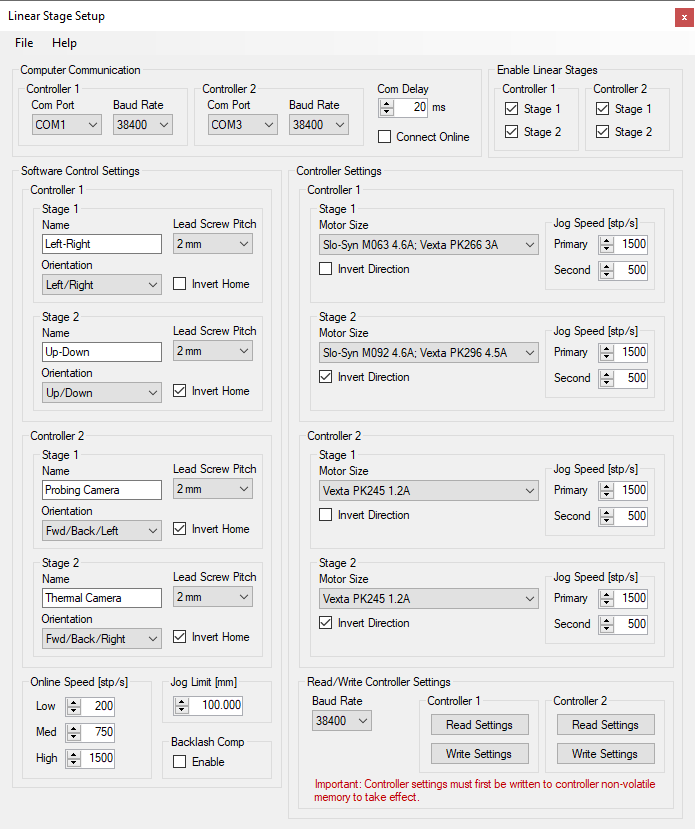Expand Controller 2 Stage 2 Motor Size list
This screenshot has width=695, height=829.
429,598
